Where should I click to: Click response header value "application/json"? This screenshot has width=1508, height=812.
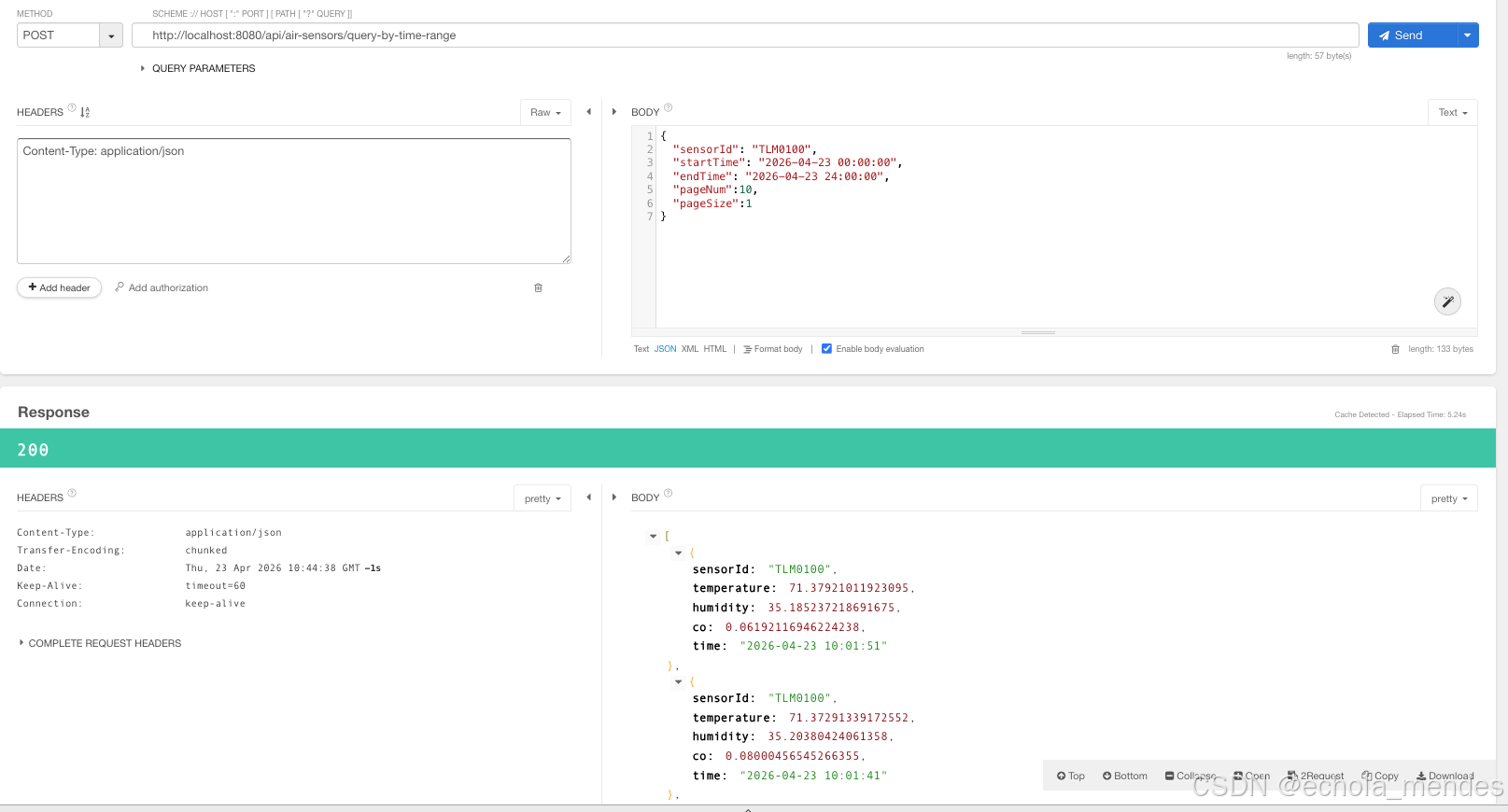[233, 533]
